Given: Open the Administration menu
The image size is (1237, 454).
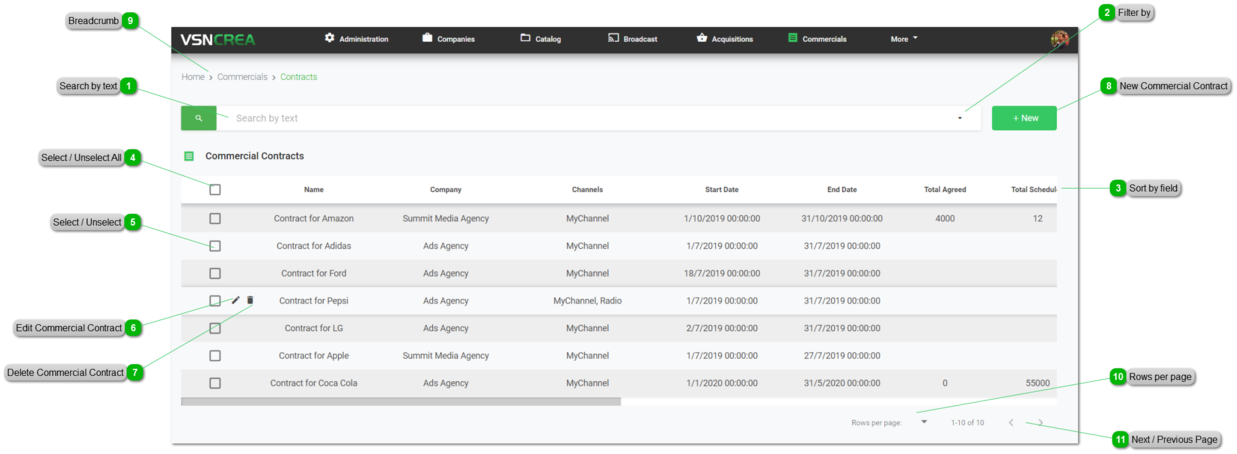Looking at the screenshot, I should tap(356, 39).
